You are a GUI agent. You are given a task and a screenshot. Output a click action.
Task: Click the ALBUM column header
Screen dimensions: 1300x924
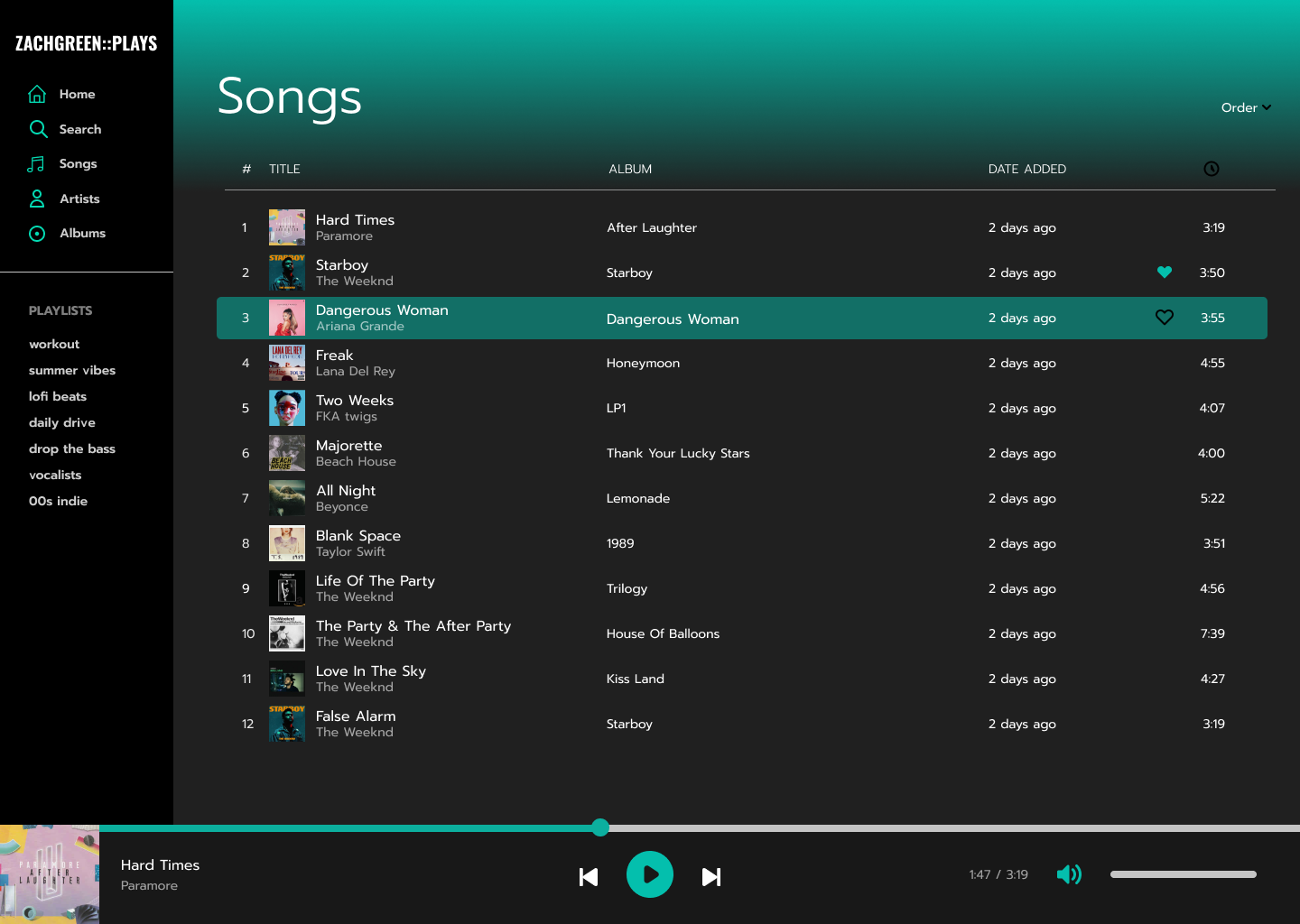click(x=630, y=169)
